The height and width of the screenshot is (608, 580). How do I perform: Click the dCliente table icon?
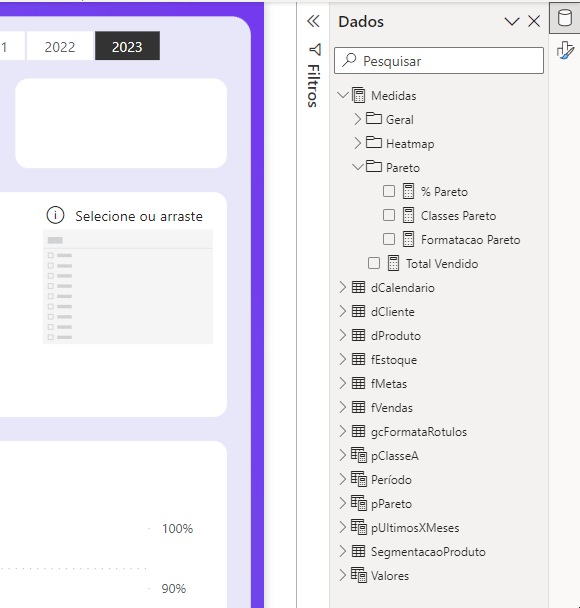[358, 311]
